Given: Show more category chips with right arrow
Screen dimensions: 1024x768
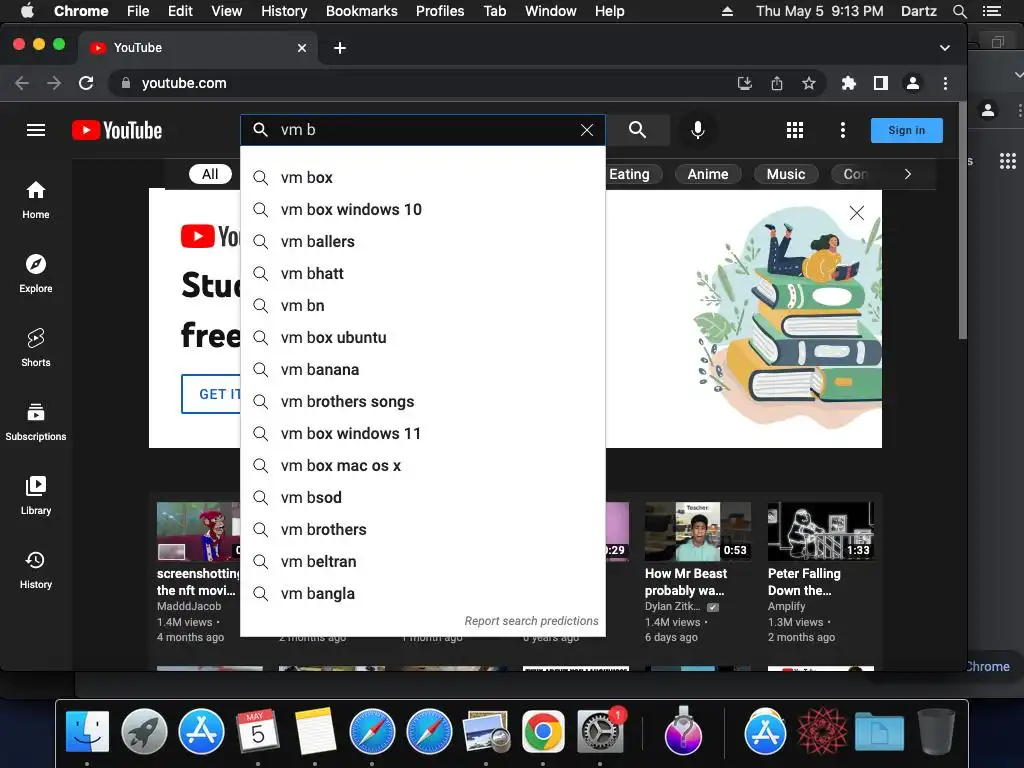Looking at the screenshot, I should click(907, 174).
